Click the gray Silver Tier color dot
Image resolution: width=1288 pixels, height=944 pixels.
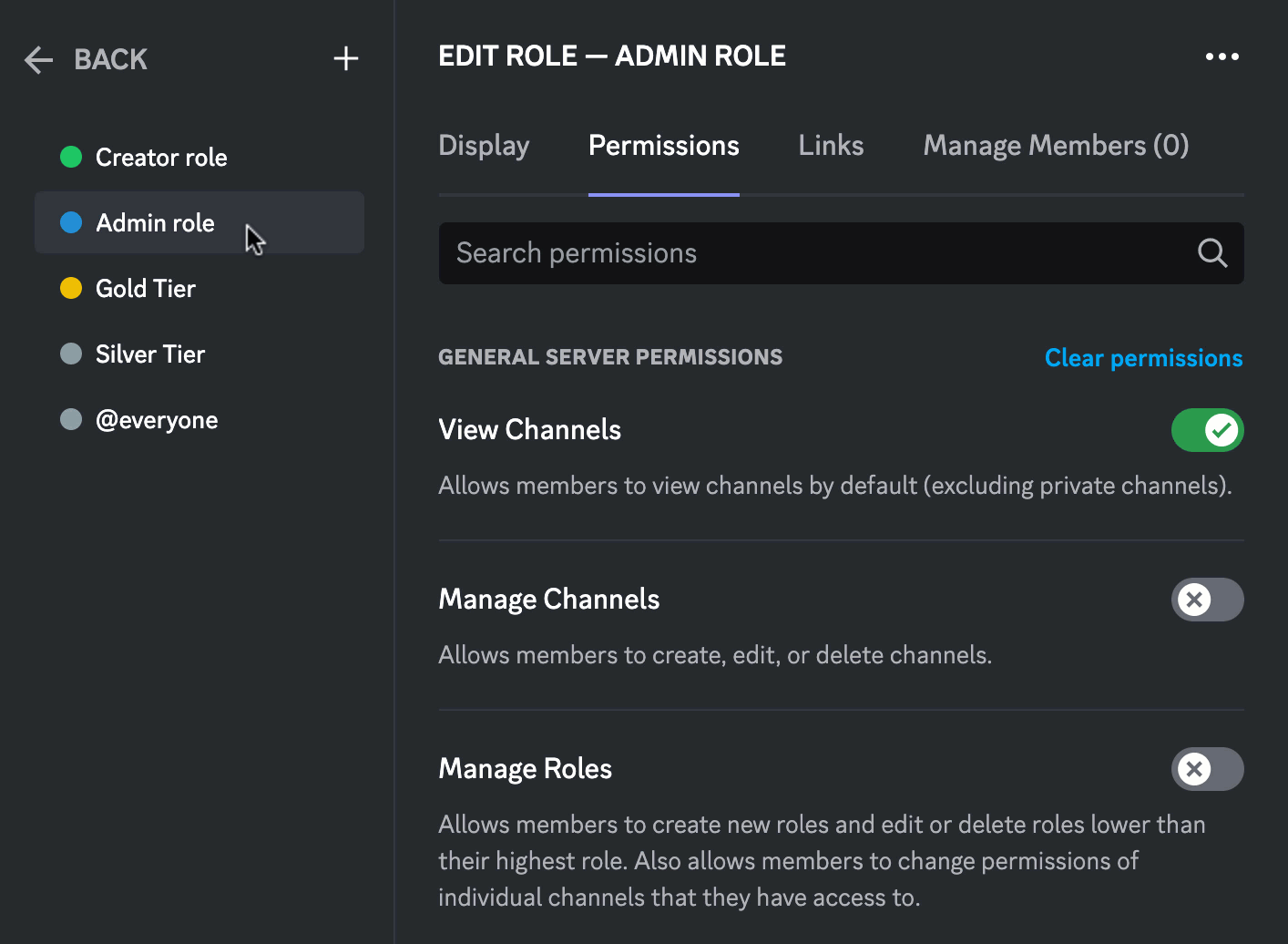click(x=71, y=354)
